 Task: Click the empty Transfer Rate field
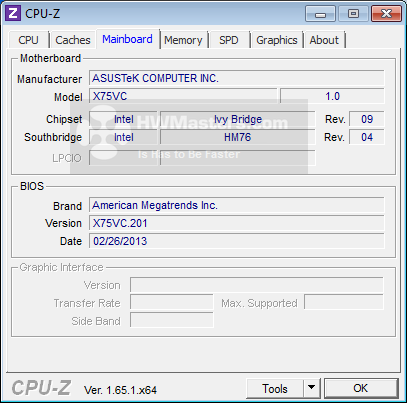(171, 303)
